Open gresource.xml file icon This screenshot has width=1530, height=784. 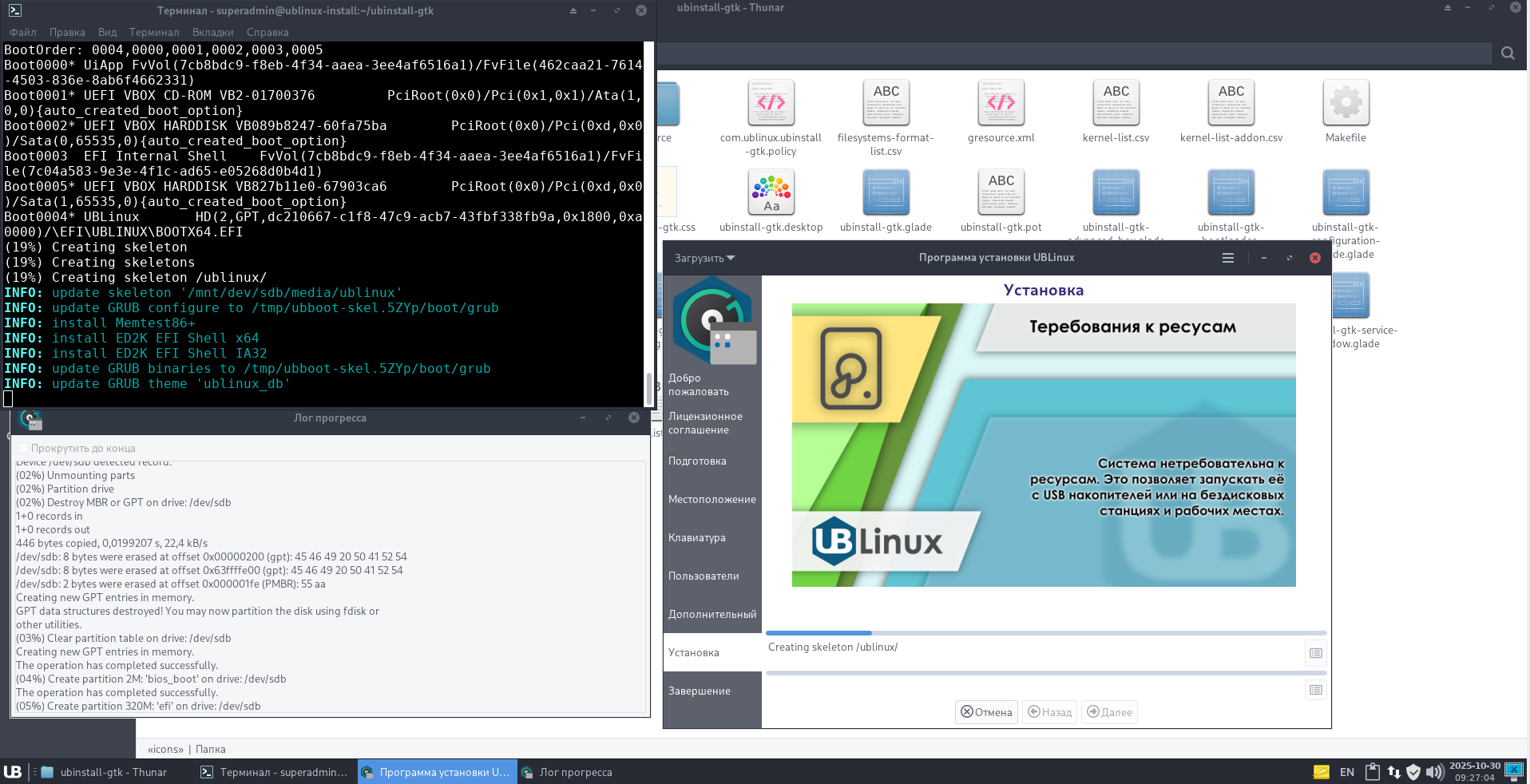pyautogui.click(x=1001, y=104)
